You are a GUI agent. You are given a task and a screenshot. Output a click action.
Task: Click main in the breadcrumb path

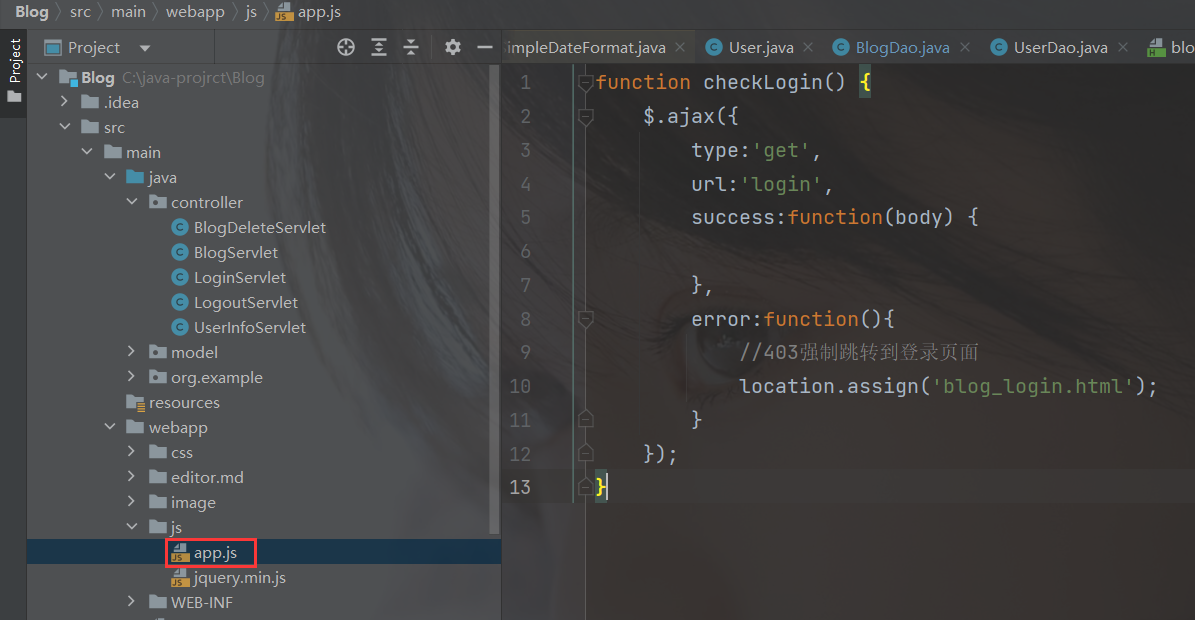(x=128, y=11)
